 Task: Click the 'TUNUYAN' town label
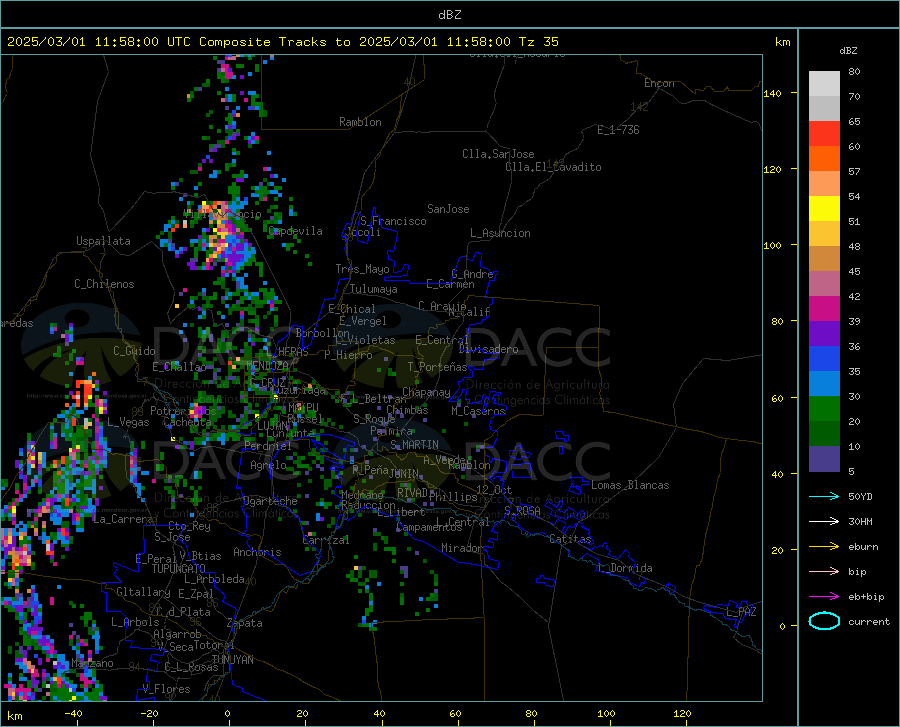232,659
